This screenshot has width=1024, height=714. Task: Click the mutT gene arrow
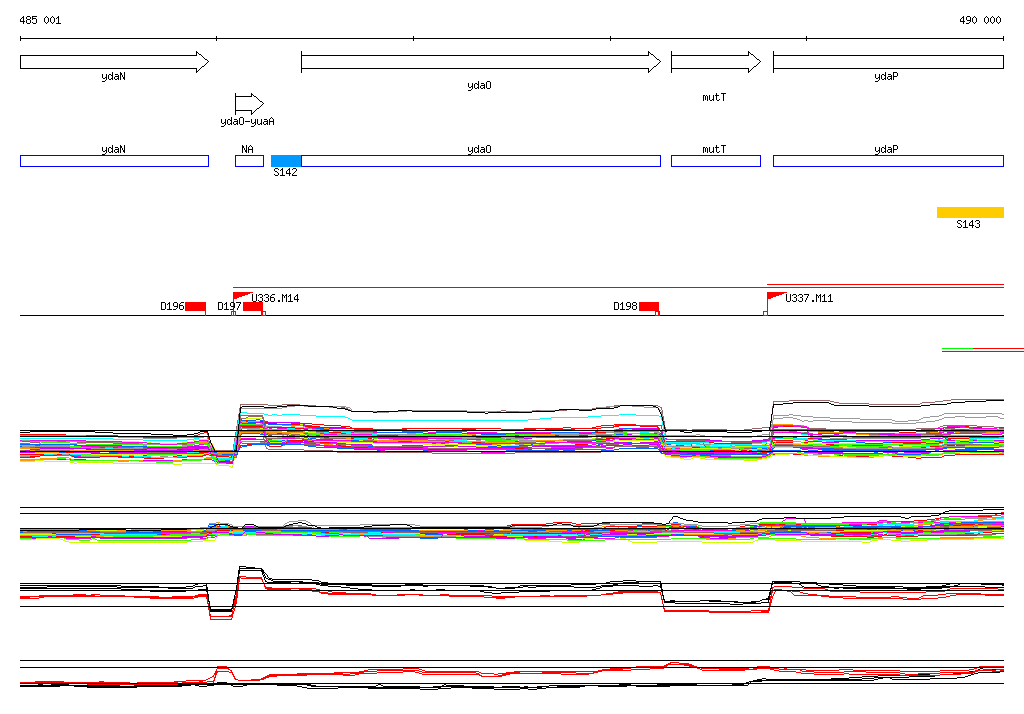coord(715,62)
